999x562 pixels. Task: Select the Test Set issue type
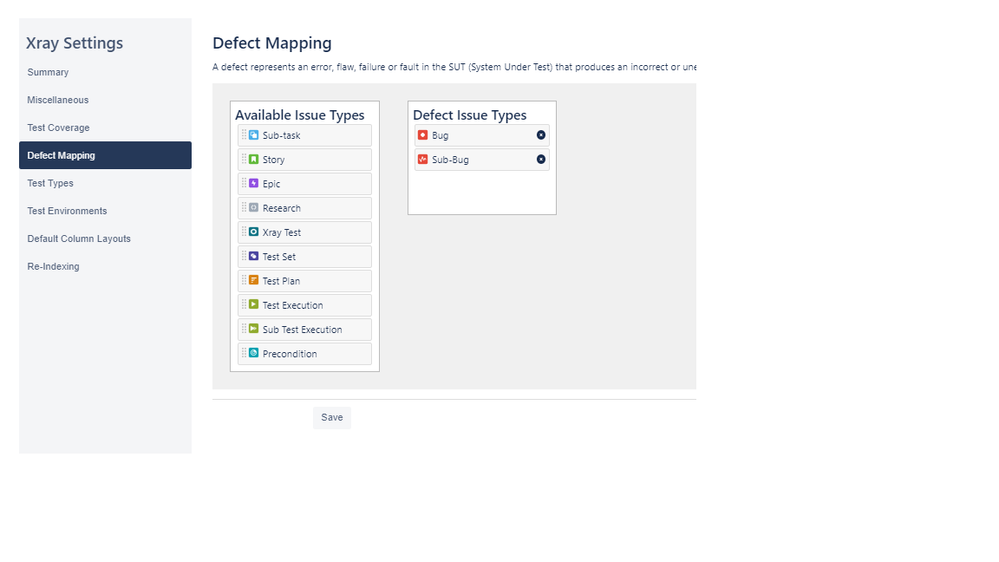tap(305, 257)
